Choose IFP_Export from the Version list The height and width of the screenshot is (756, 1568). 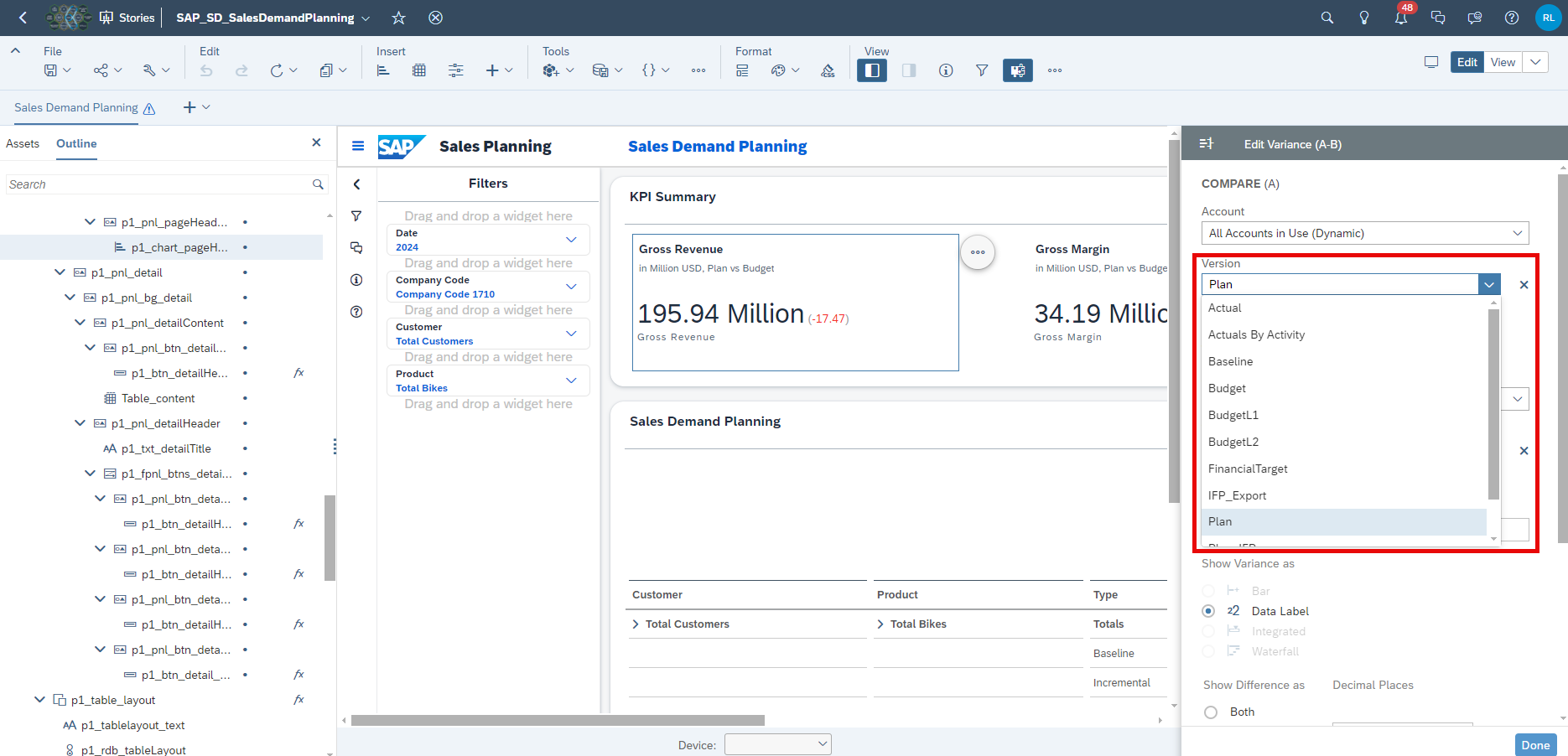coord(1344,496)
